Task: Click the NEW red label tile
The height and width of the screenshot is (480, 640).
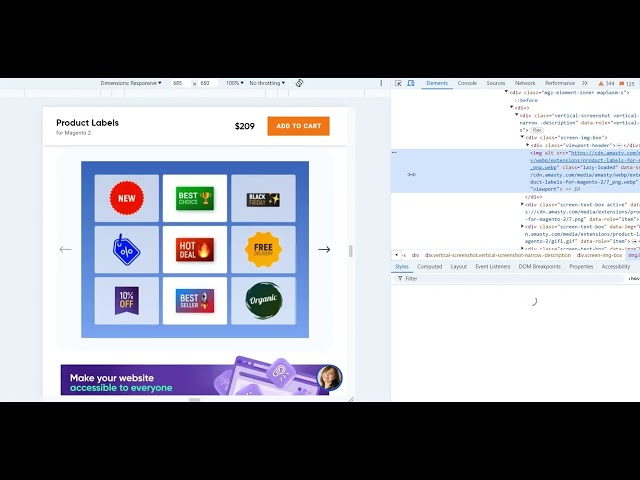Action: [127, 198]
